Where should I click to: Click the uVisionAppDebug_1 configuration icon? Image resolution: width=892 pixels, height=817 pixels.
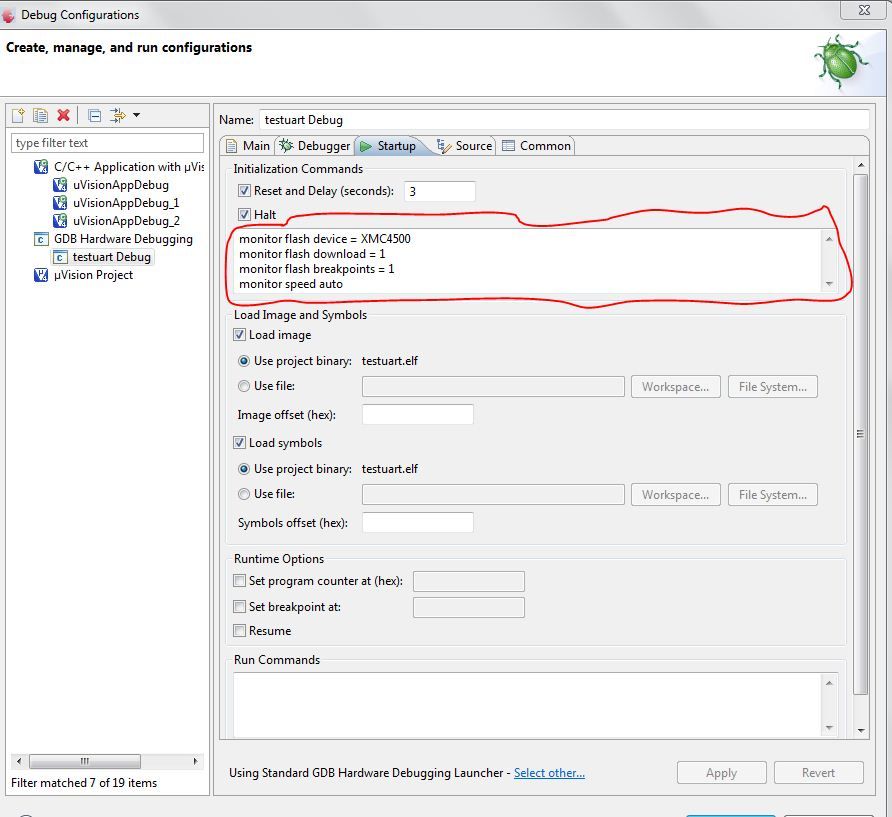tap(60, 203)
